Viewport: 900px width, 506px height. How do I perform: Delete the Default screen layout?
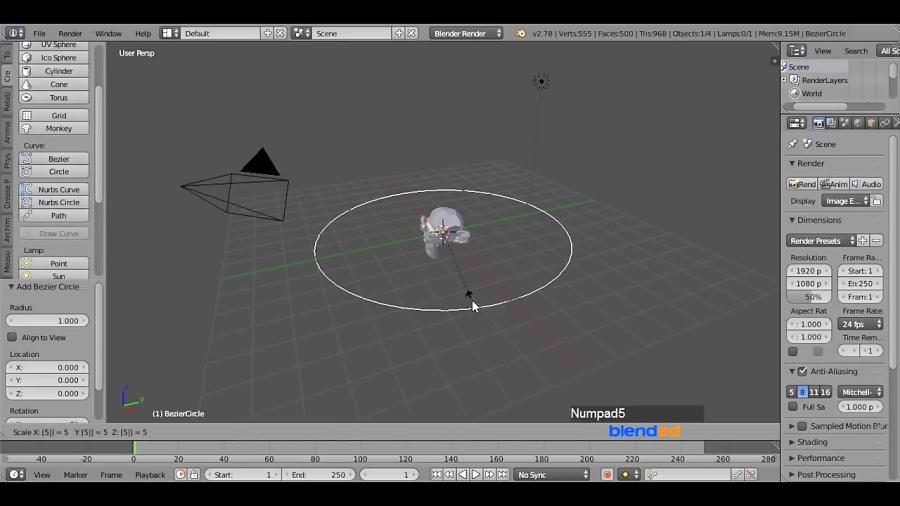click(x=280, y=33)
